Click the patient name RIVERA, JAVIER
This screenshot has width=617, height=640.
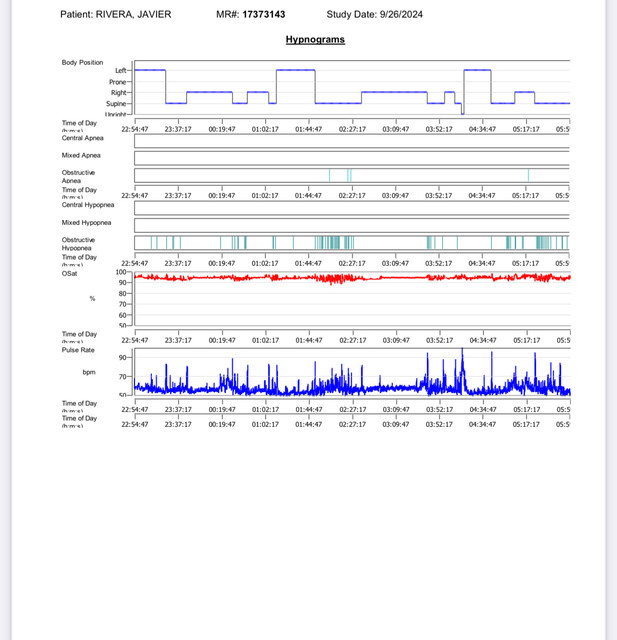(133, 14)
